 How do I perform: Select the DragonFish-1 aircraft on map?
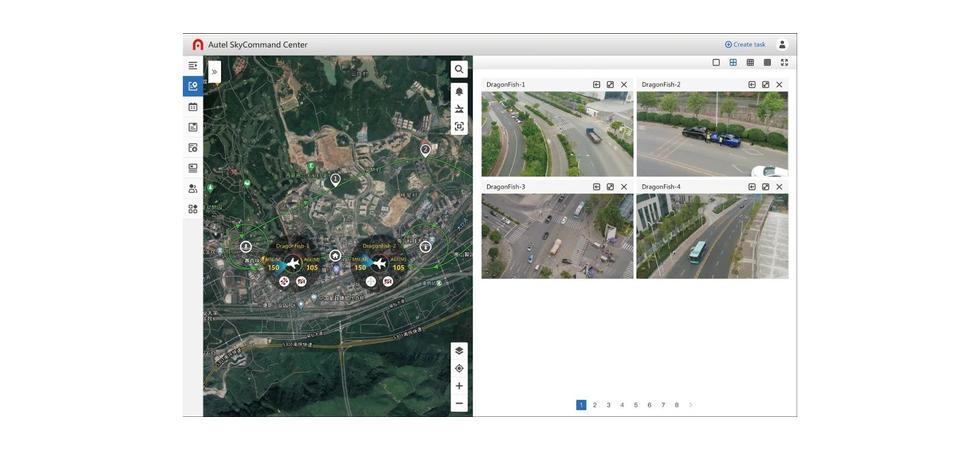292,263
